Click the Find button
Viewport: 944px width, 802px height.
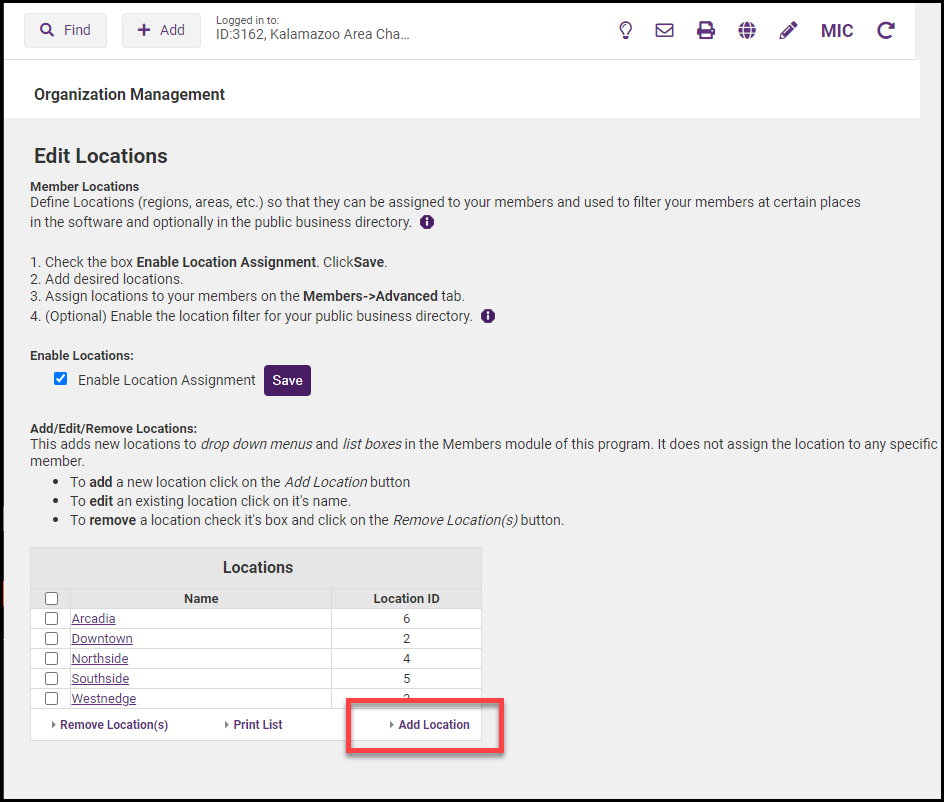[65, 30]
